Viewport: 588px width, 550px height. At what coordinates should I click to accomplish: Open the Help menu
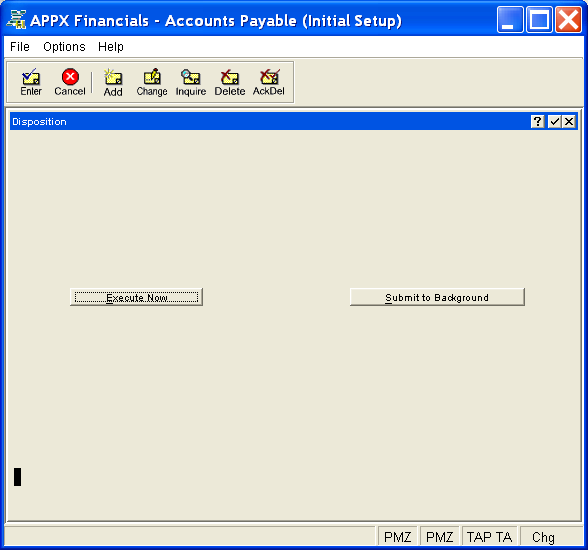click(111, 47)
